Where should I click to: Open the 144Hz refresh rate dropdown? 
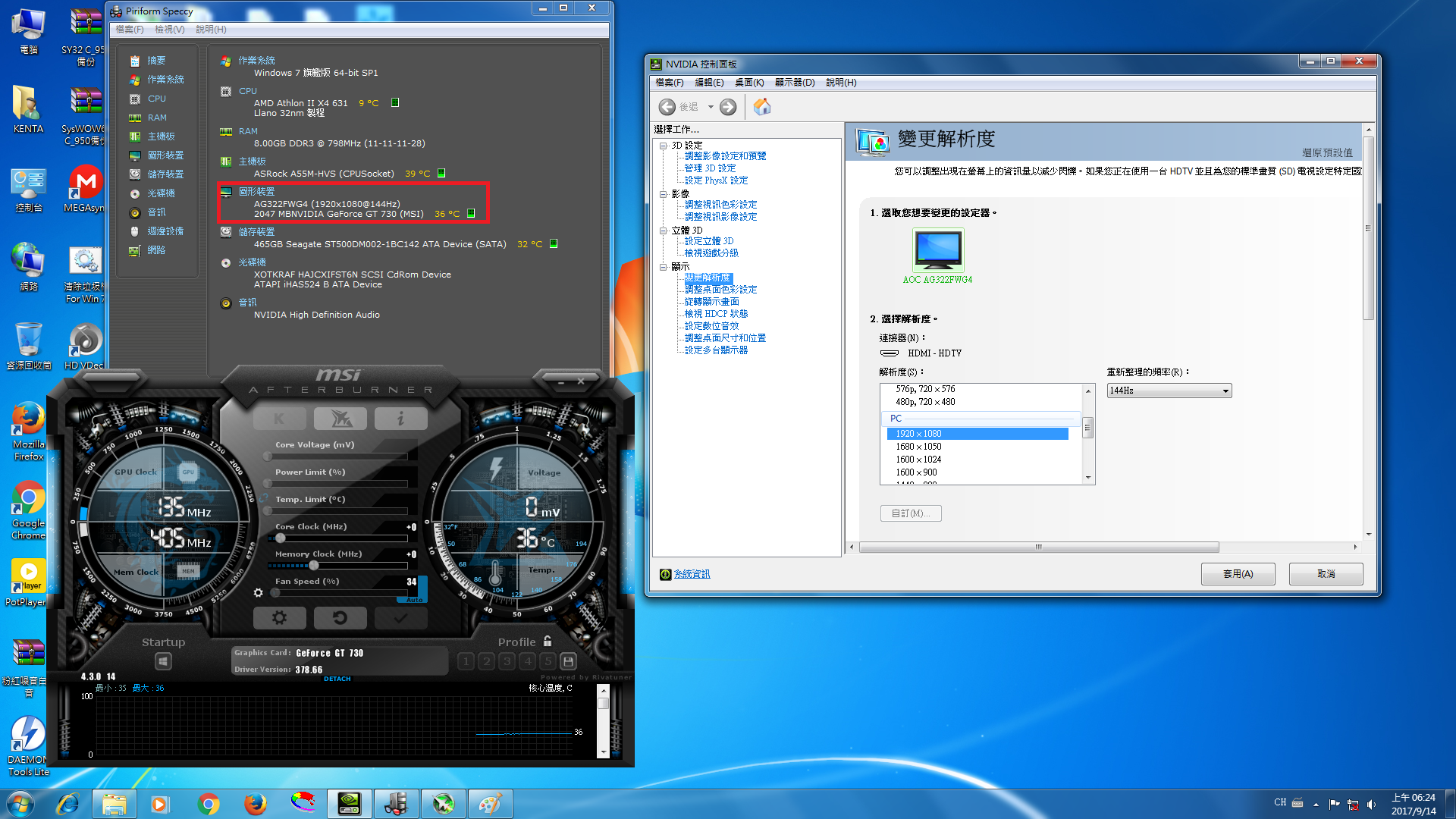[1169, 391]
